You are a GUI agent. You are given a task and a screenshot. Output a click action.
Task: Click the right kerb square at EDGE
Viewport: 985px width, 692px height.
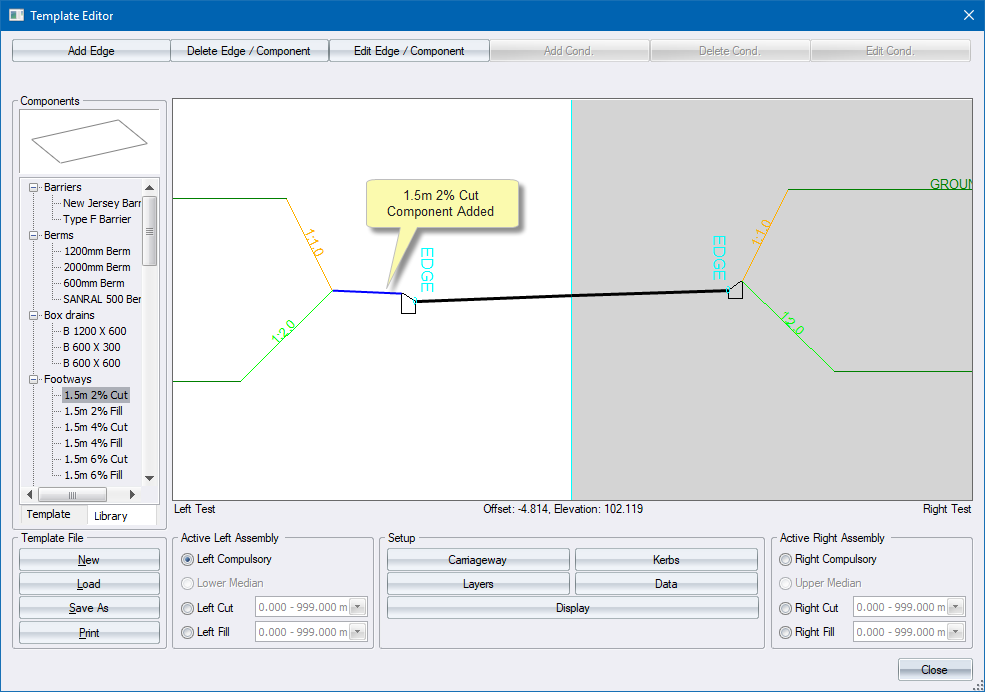[x=735, y=290]
